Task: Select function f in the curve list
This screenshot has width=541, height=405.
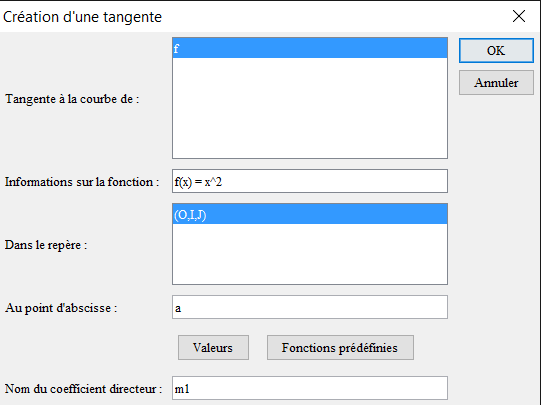Action: click(310, 48)
